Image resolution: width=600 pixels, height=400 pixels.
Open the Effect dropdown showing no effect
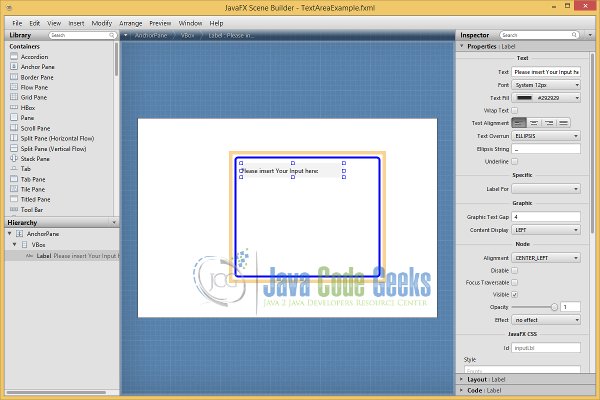coord(546,320)
